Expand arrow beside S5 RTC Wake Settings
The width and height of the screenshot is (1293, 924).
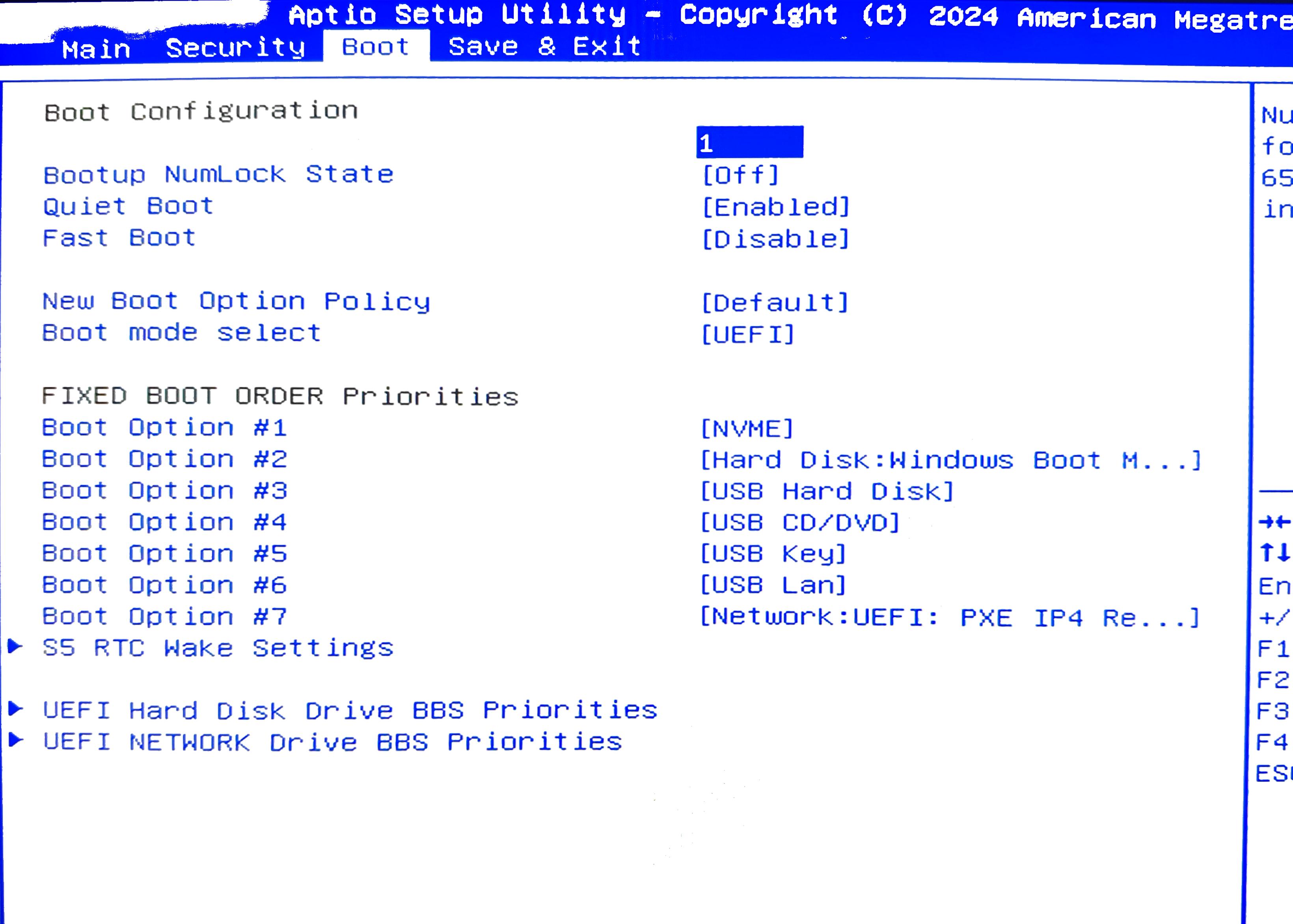point(15,646)
